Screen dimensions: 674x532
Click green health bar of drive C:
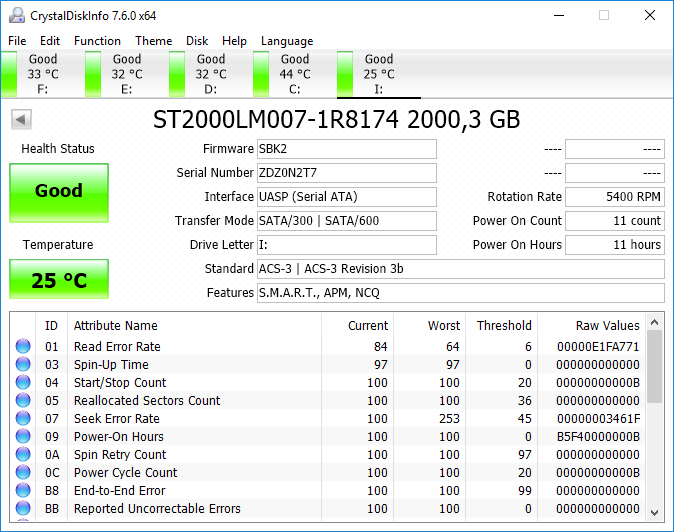pos(261,74)
